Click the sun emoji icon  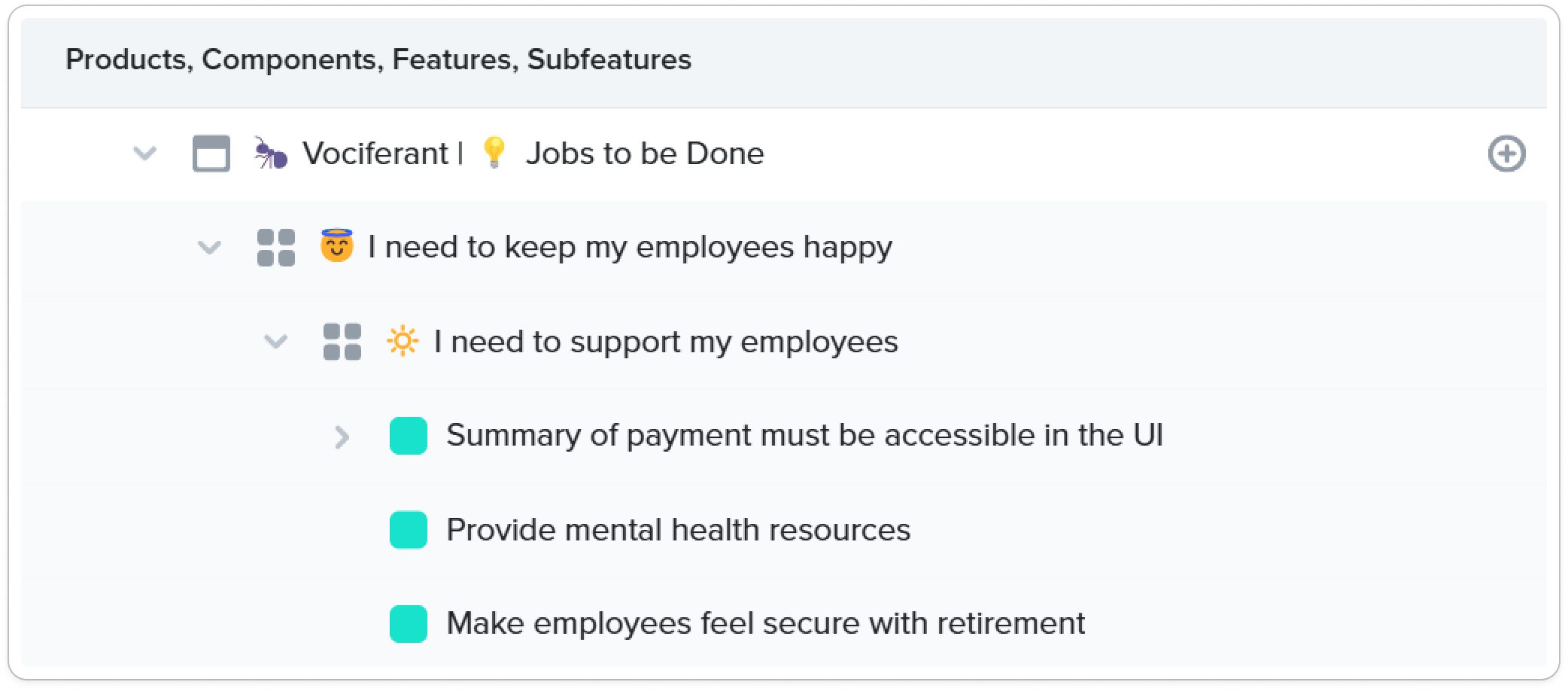[x=403, y=342]
